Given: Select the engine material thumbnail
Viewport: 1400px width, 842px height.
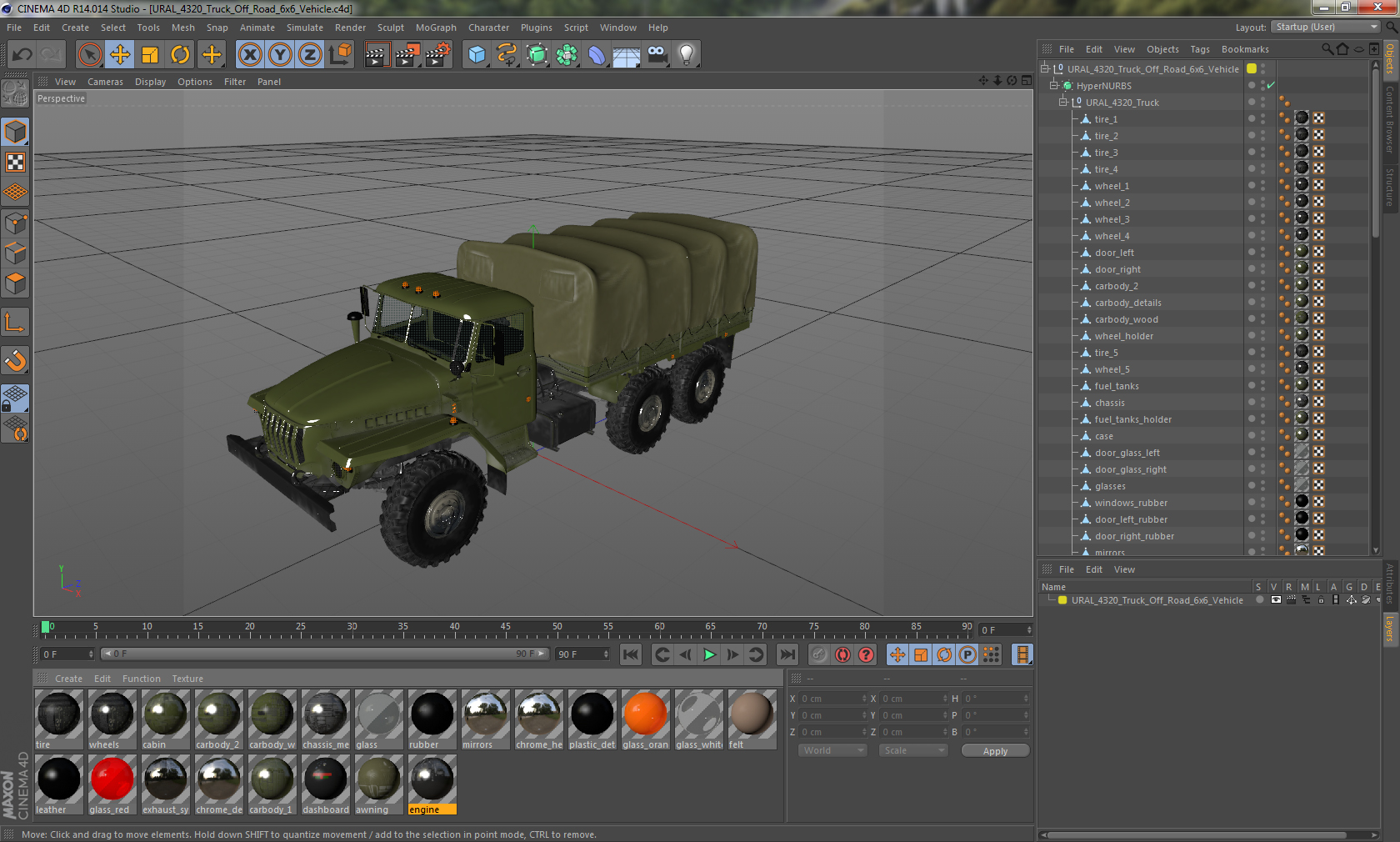Looking at the screenshot, I should point(432,784).
